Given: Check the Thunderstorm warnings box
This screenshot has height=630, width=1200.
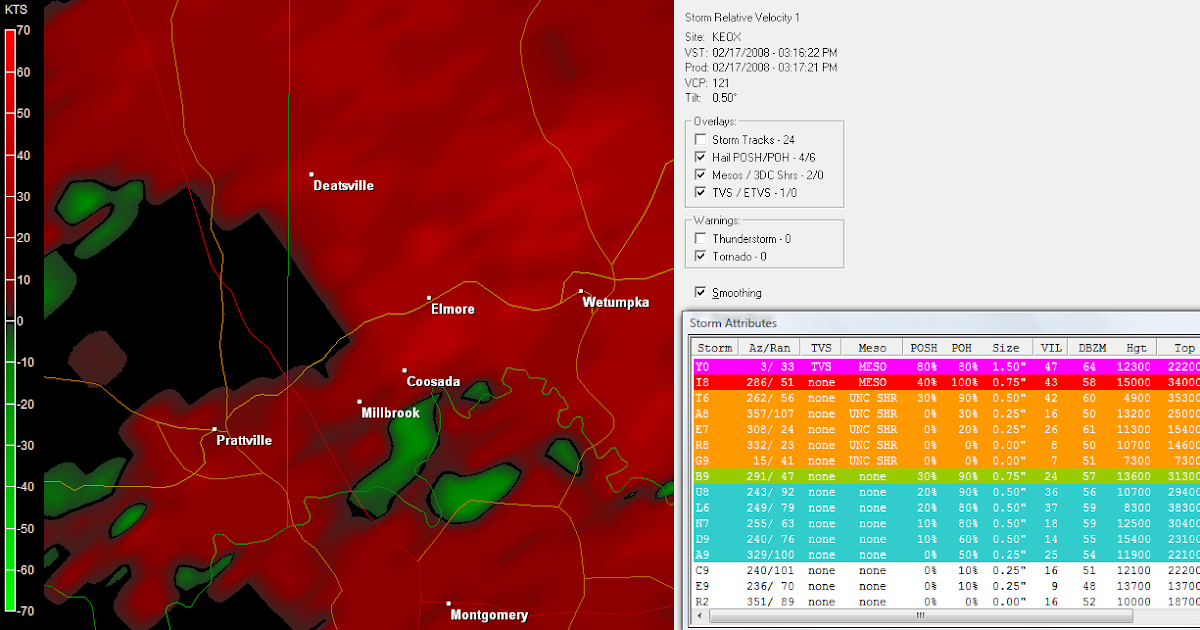Looking at the screenshot, I should click(700, 239).
